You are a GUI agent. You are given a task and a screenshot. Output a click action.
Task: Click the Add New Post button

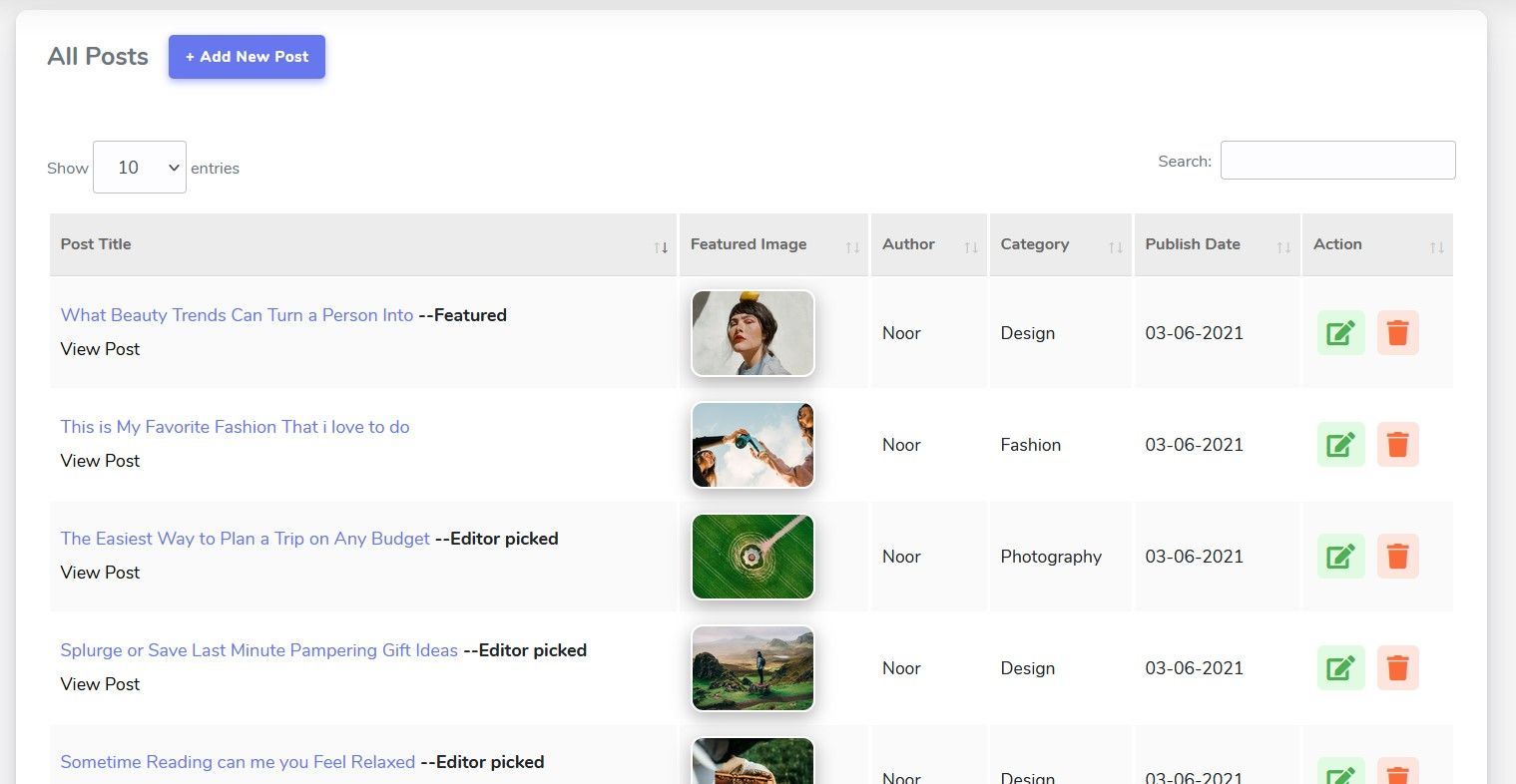click(247, 57)
